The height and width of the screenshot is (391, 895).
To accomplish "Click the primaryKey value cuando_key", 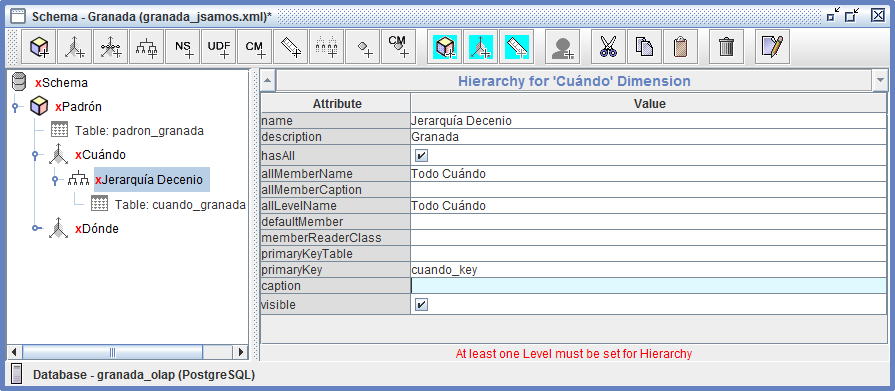I will point(648,269).
